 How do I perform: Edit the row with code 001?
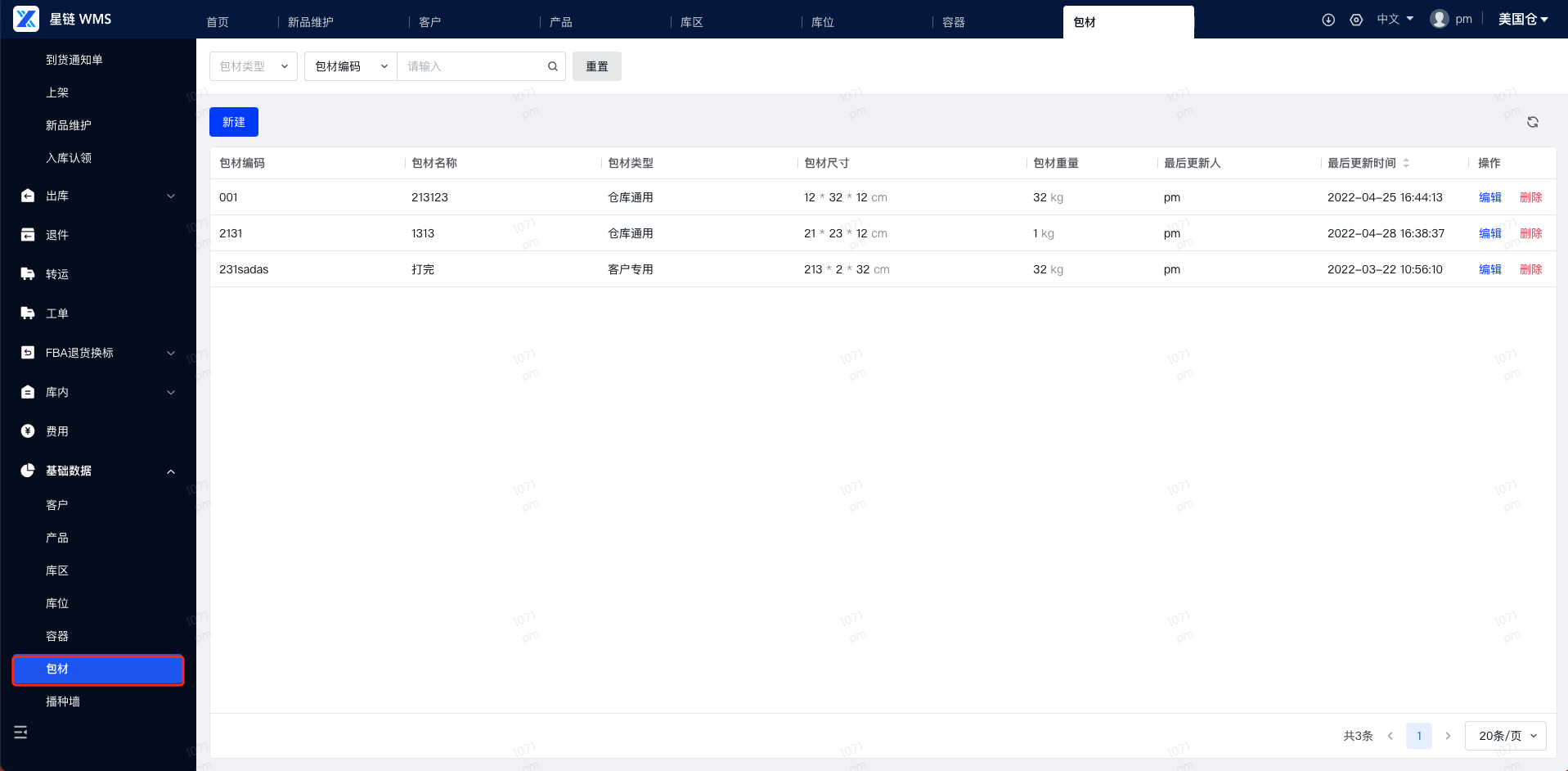point(1490,197)
